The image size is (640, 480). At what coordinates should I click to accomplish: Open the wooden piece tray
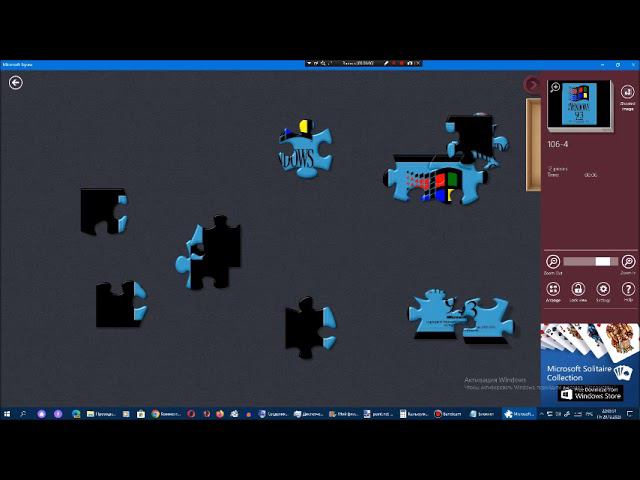pos(533,144)
